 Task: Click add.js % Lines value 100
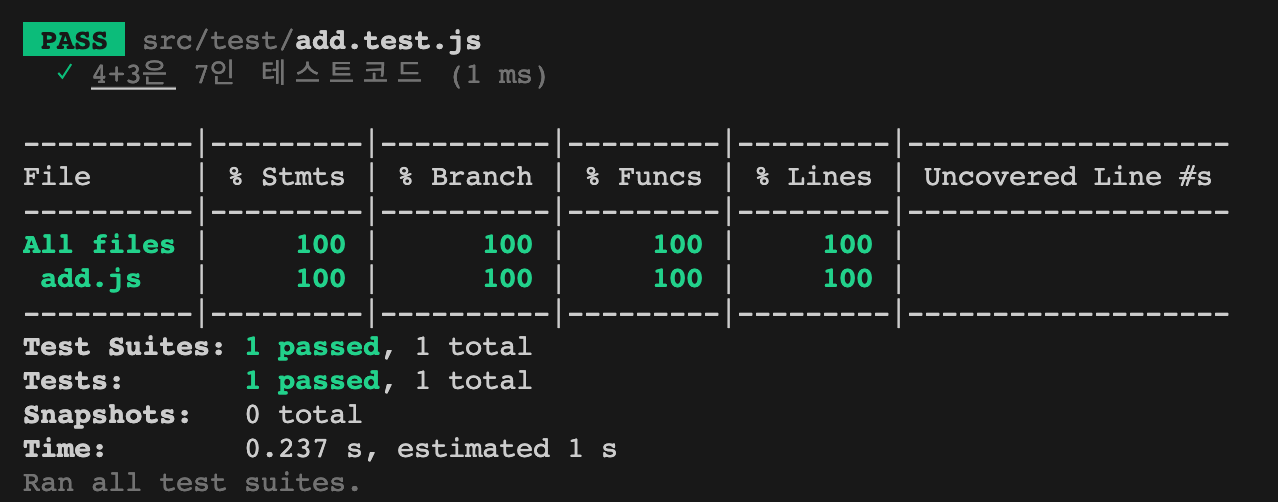[847, 279]
